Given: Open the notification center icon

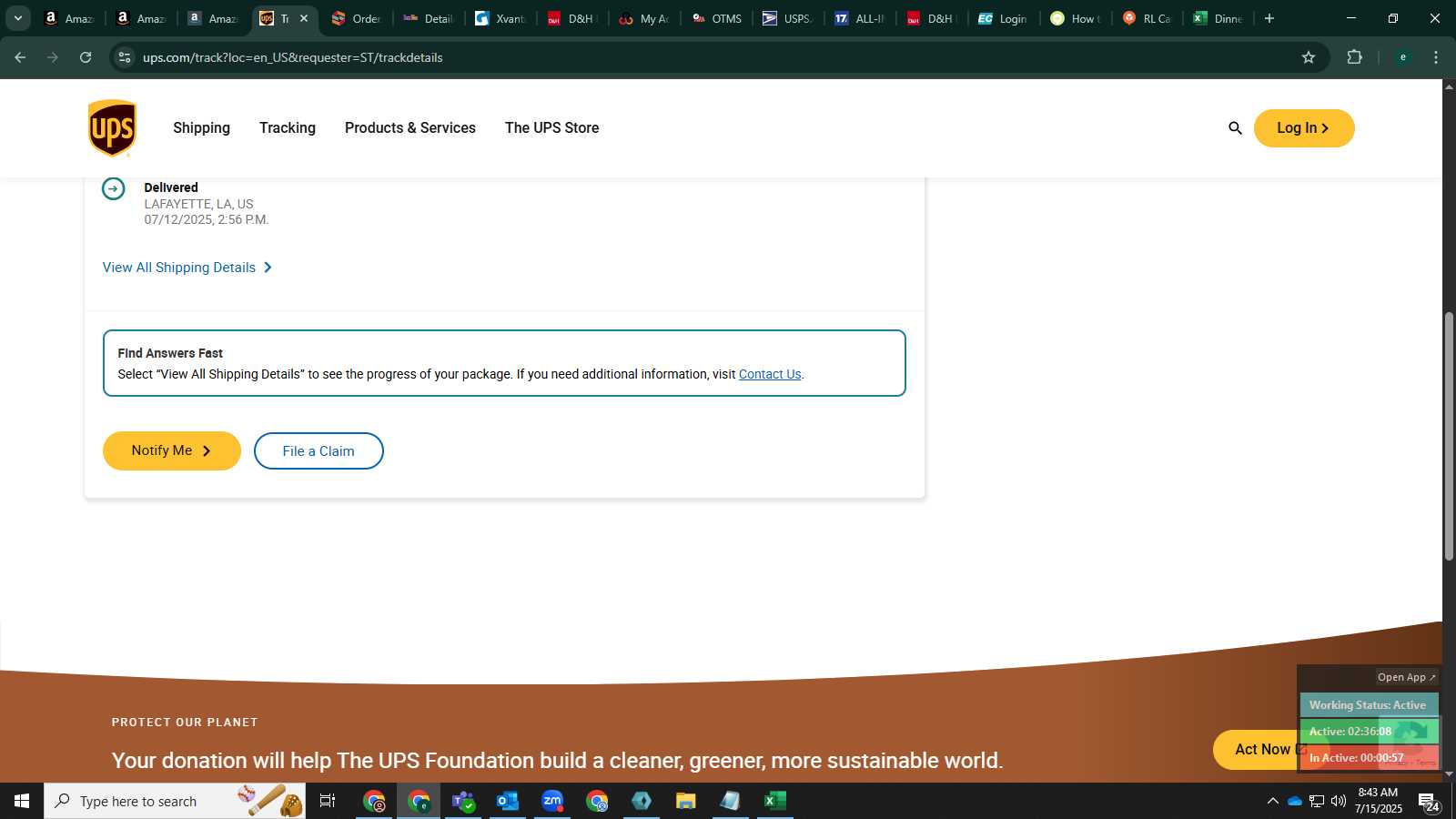Looking at the screenshot, I should 1429,802.
